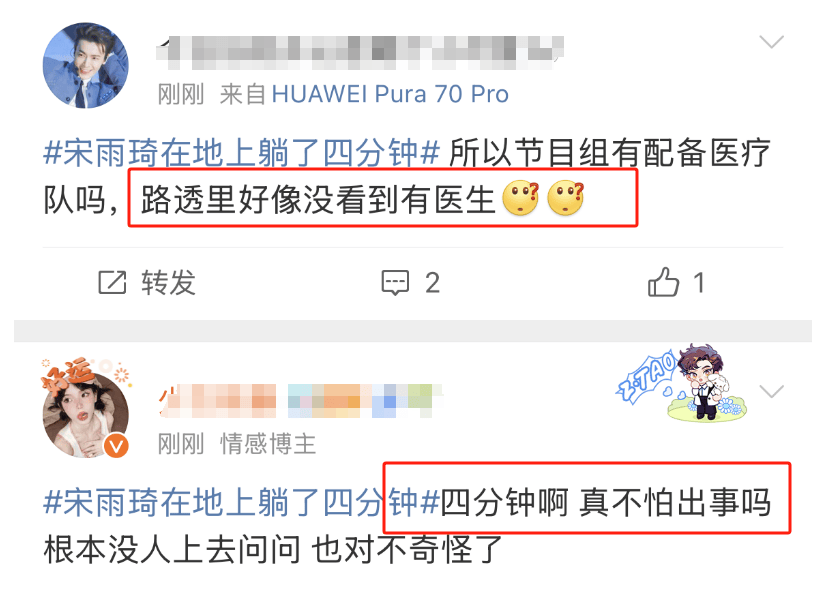Open comments via the speech bubble icon
Viewport: 829px width, 596px height.
pyautogui.click(x=395, y=282)
